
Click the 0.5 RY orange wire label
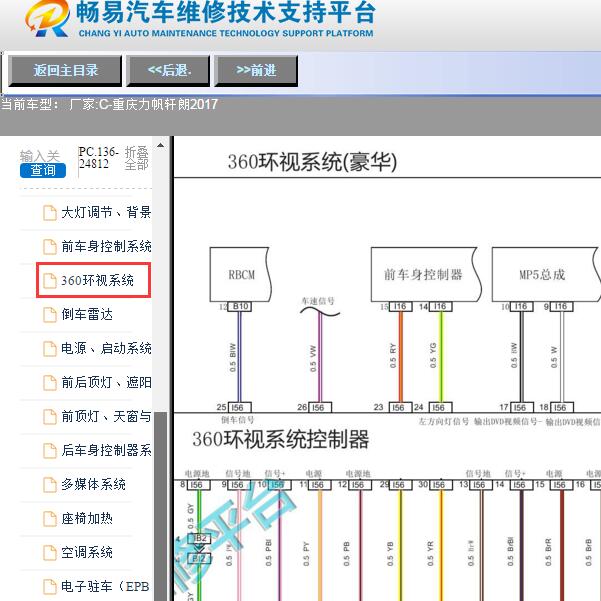(x=392, y=356)
